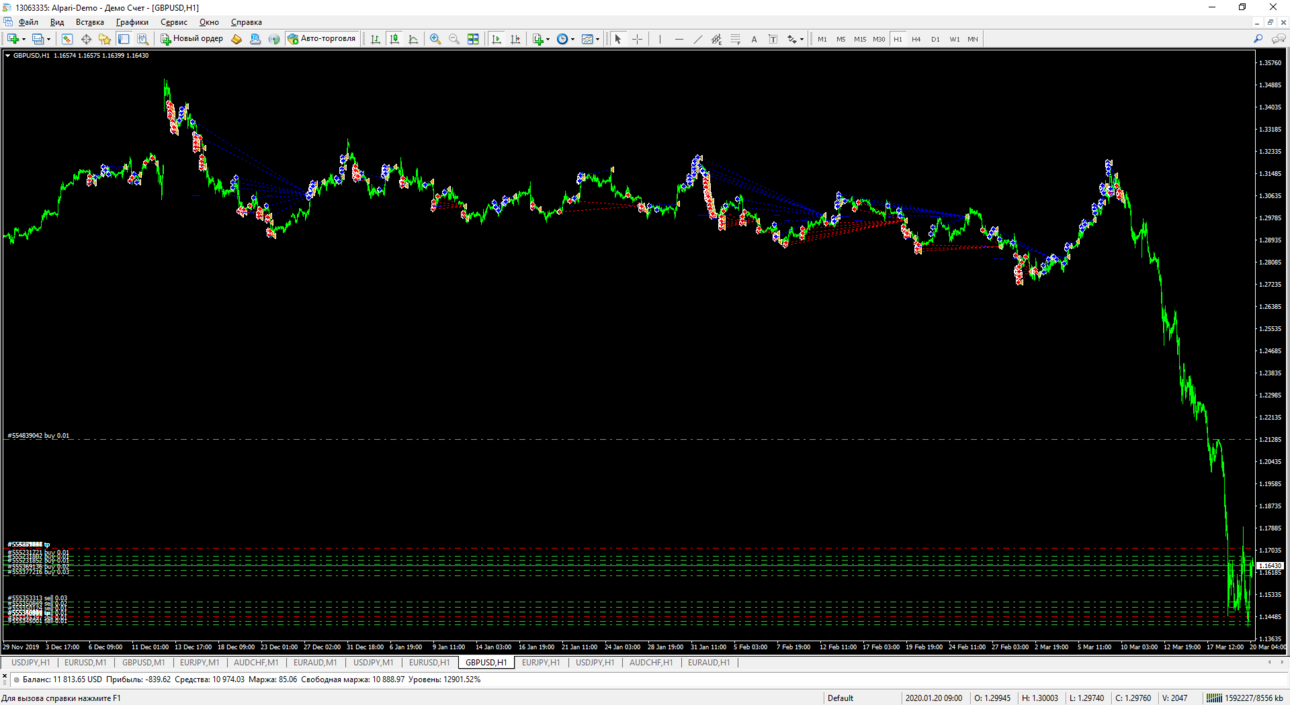The height and width of the screenshot is (705, 1290).
Task: Select the arrow cursor tool
Action: [618, 39]
